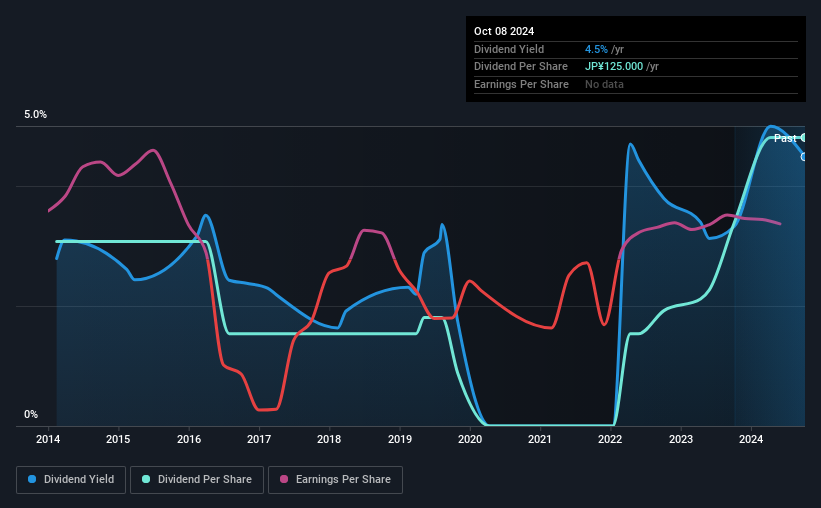821x508 pixels.
Task: Select the 2021 x-axis label
Action: (x=539, y=439)
